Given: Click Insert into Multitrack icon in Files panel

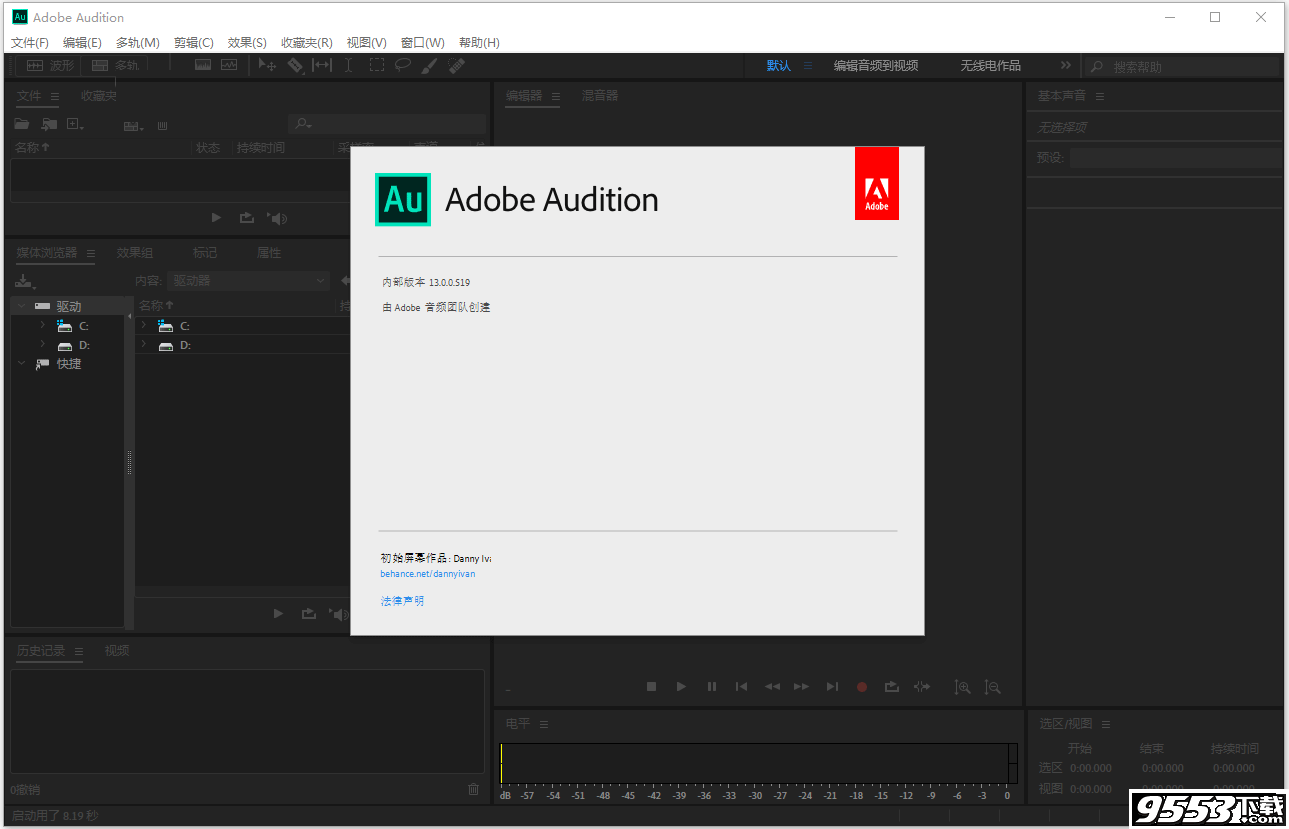Looking at the screenshot, I should (133, 125).
